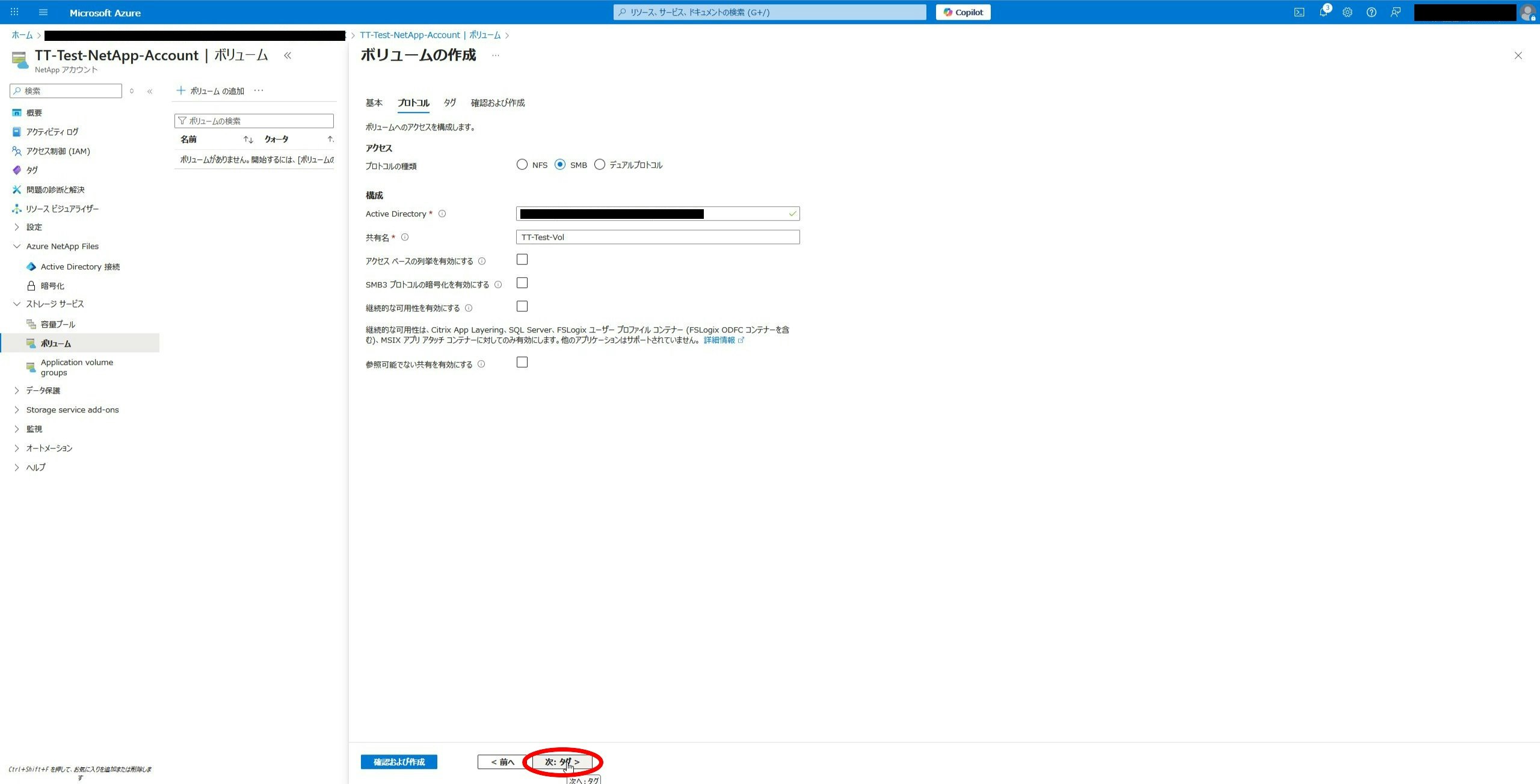Click the help question mark icon
Viewport: 1540px width, 784px height.
point(1371,12)
